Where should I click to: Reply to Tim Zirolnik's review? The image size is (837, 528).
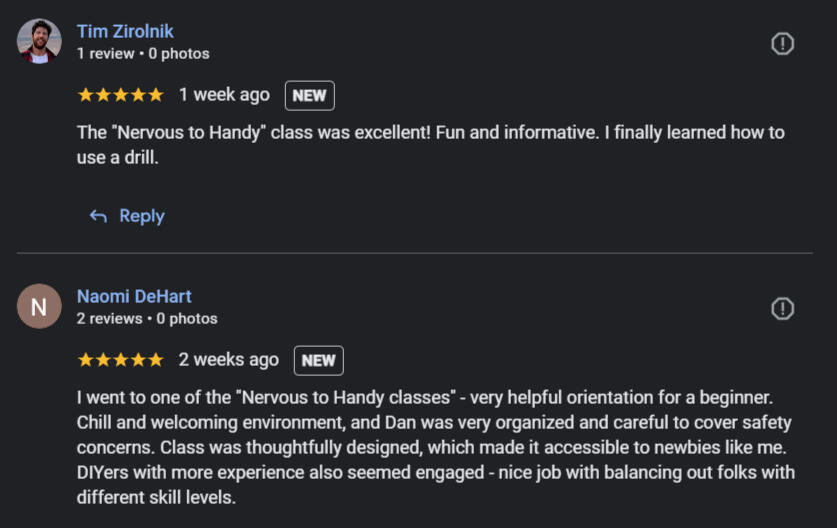pyautogui.click(x=141, y=216)
